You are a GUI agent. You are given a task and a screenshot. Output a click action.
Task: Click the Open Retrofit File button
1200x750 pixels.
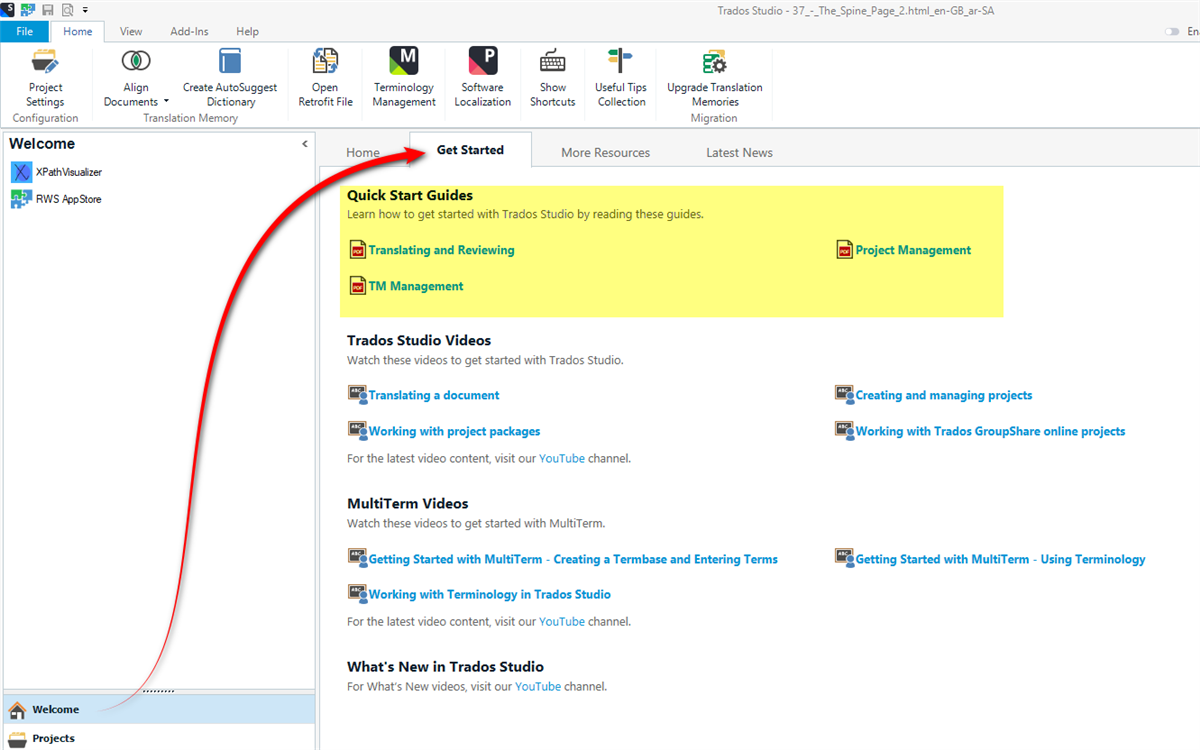(325, 78)
